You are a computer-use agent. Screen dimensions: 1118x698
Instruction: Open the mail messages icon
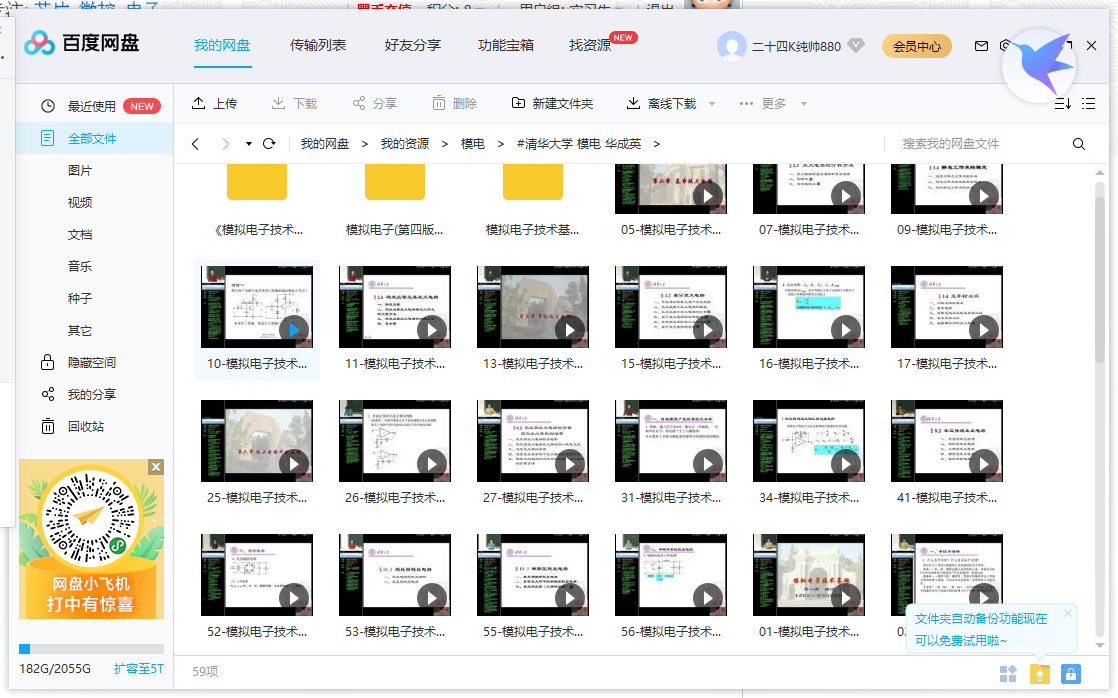click(981, 46)
